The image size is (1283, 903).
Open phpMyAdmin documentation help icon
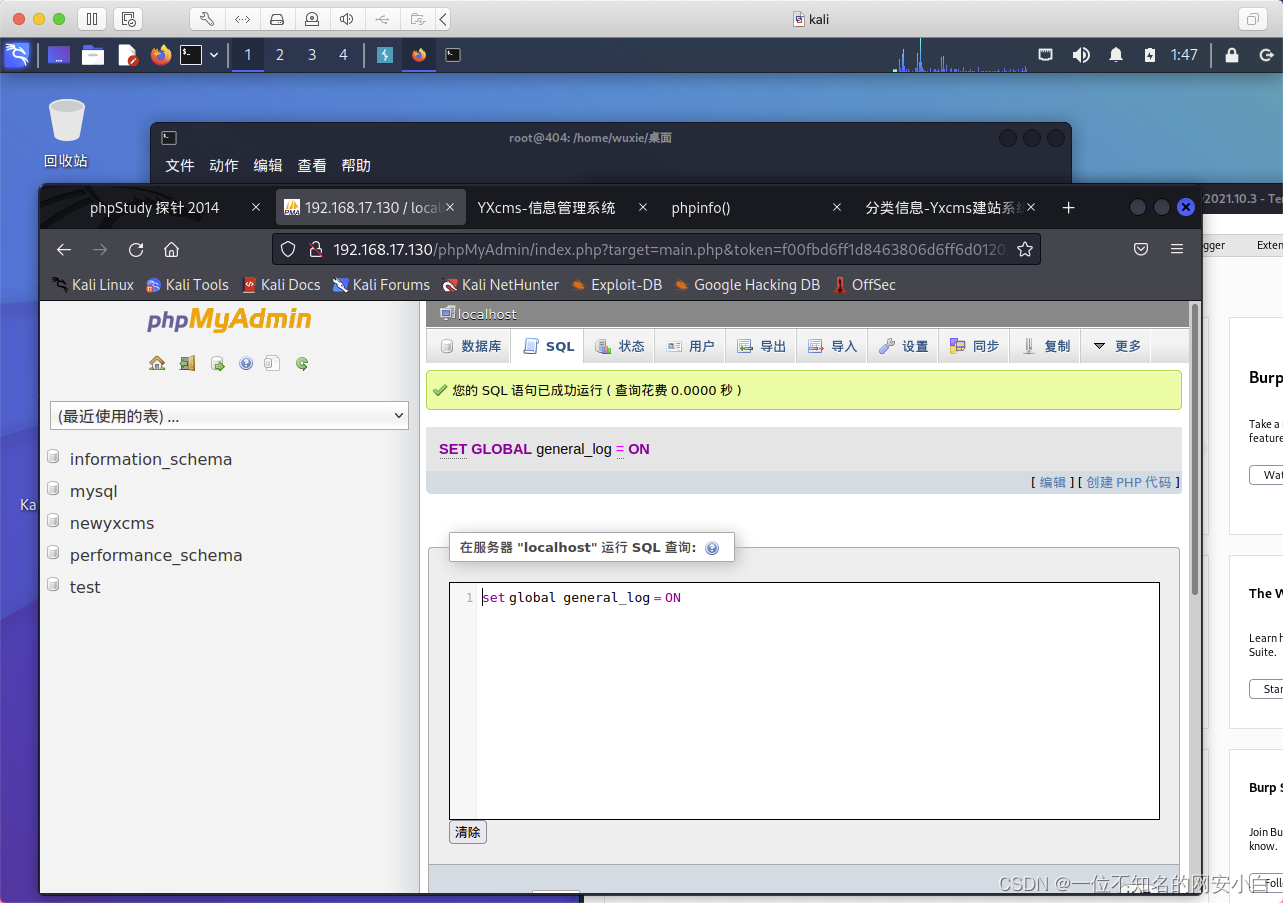246,364
